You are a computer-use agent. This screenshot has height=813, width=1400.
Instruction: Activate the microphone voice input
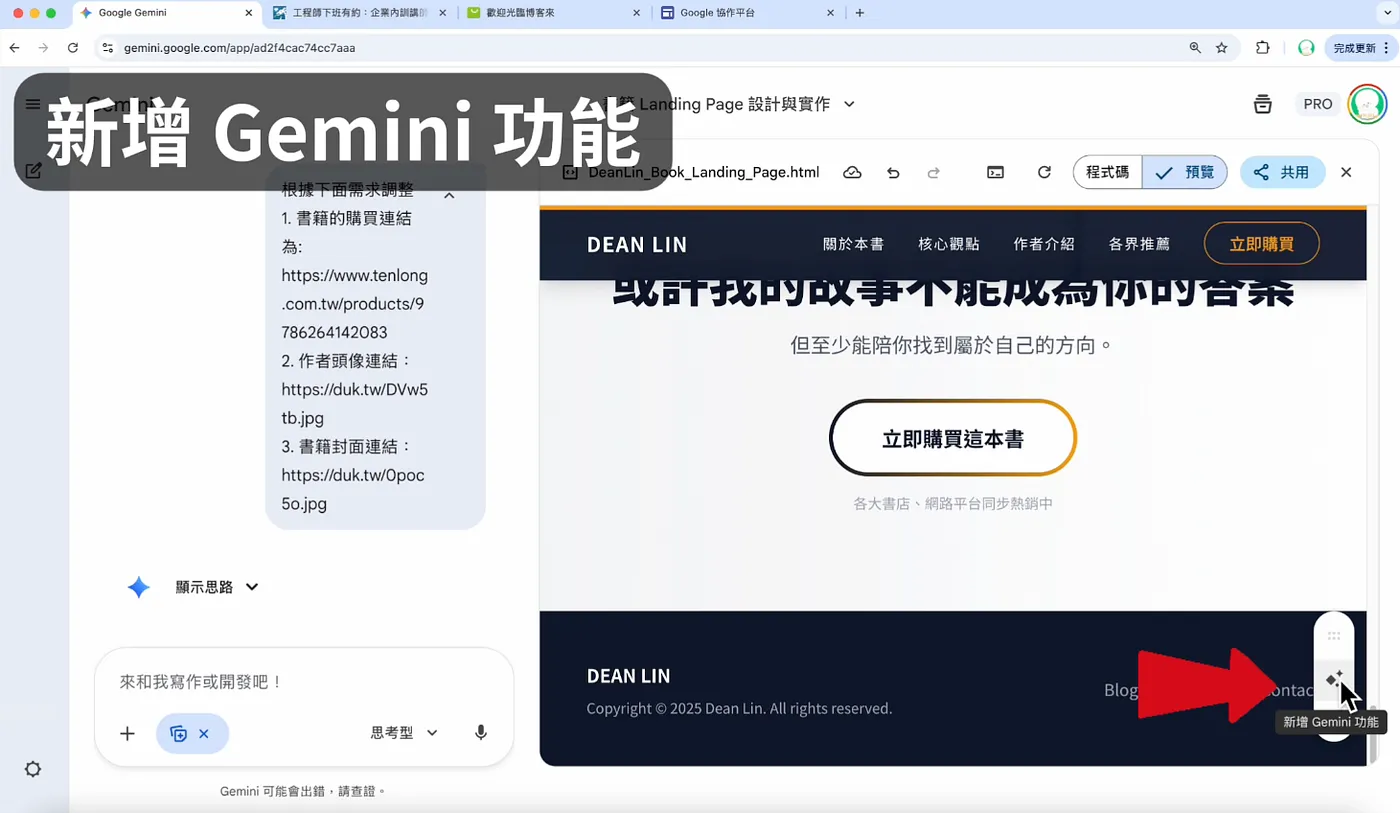[x=481, y=733]
